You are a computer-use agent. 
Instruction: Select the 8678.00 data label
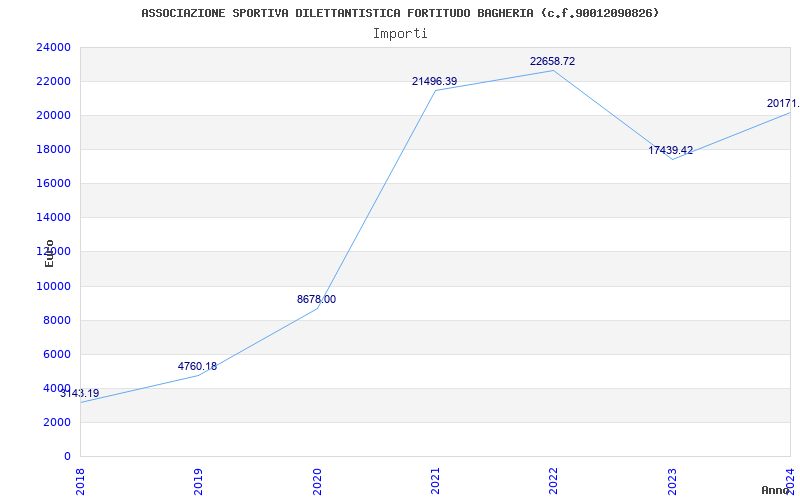(316, 299)
